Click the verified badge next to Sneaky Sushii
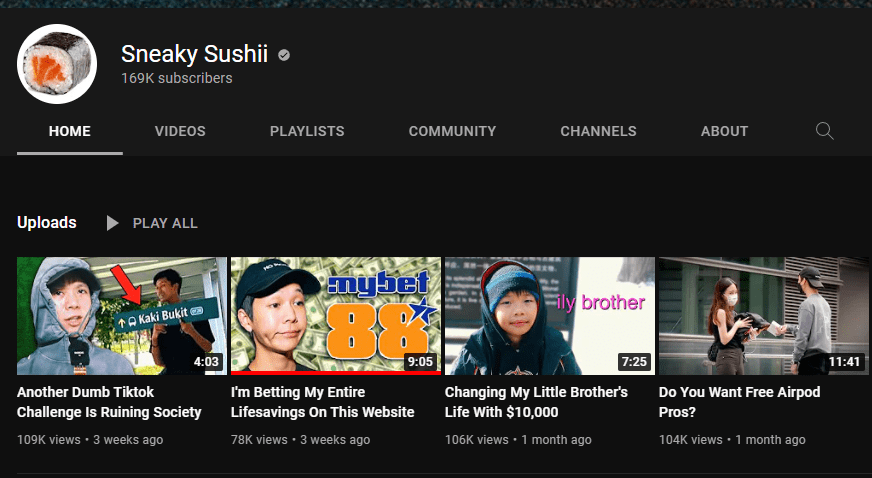 [x=284, y=55]
